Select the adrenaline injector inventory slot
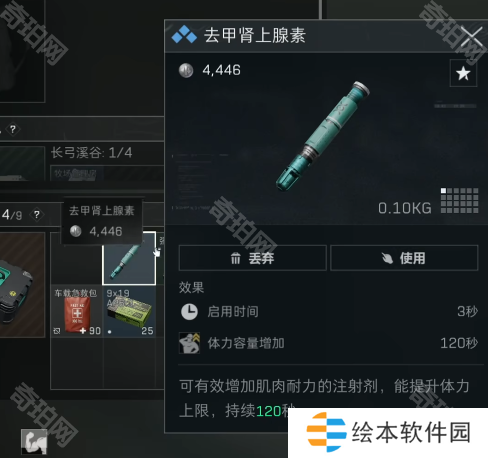Image resolution: width=488 pixels, height=458 pixels. pyautogui.click(x=129, y=259)
